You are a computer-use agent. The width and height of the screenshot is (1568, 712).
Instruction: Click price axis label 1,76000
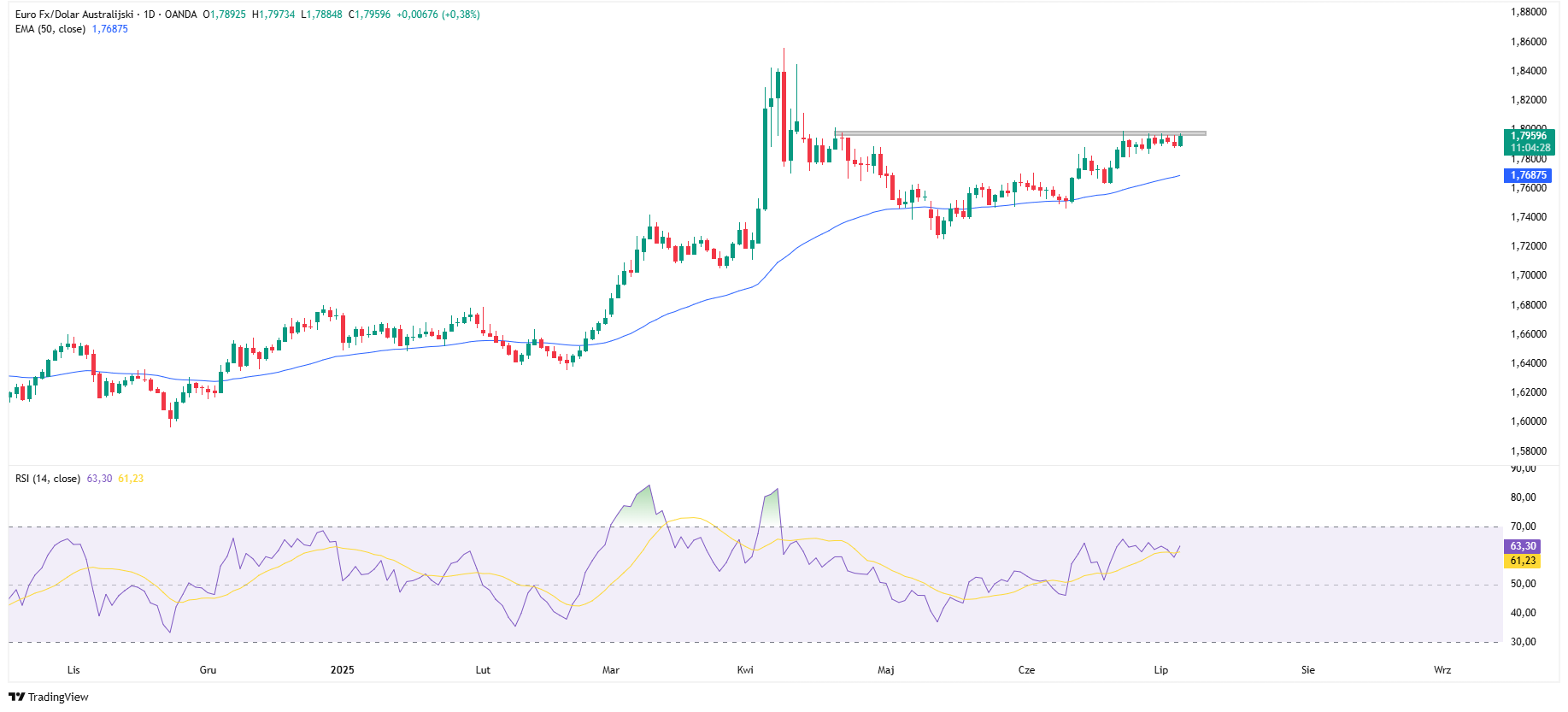(x=1529, y=188)
